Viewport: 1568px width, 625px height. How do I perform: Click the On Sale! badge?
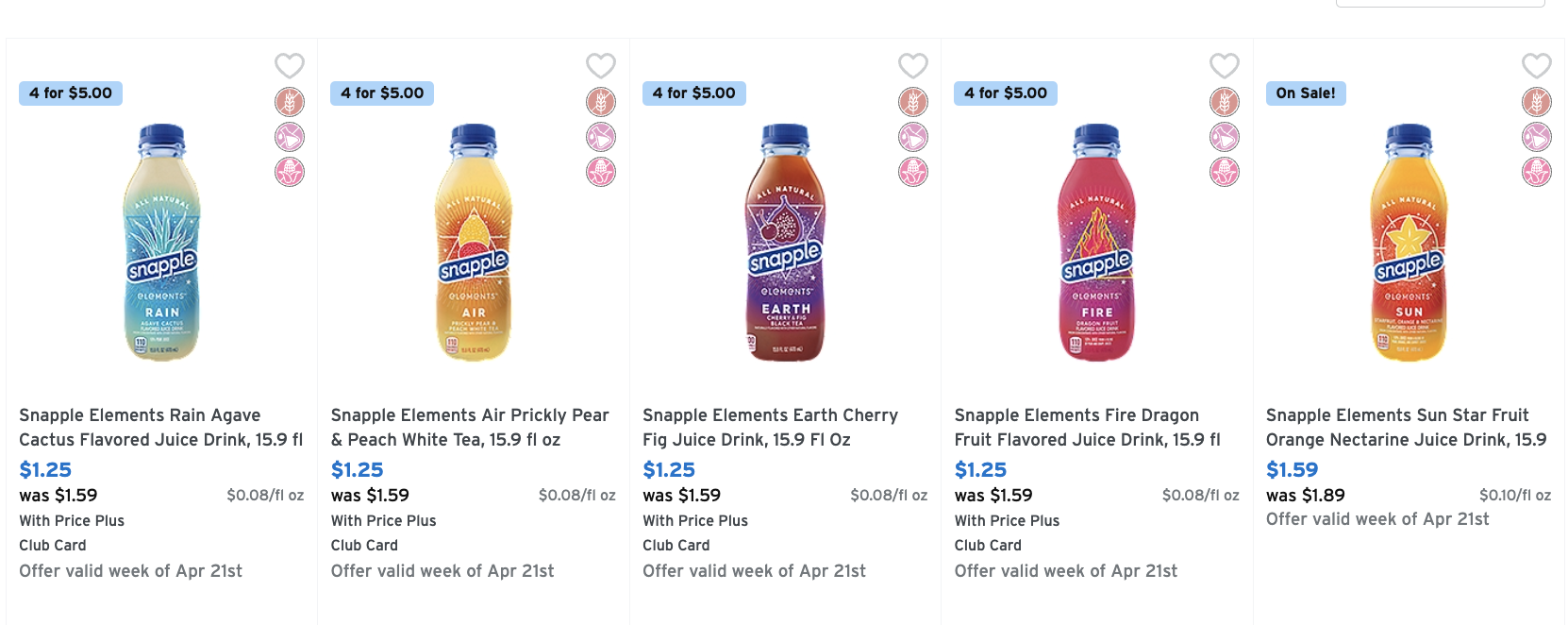(x=1306, y=93)
